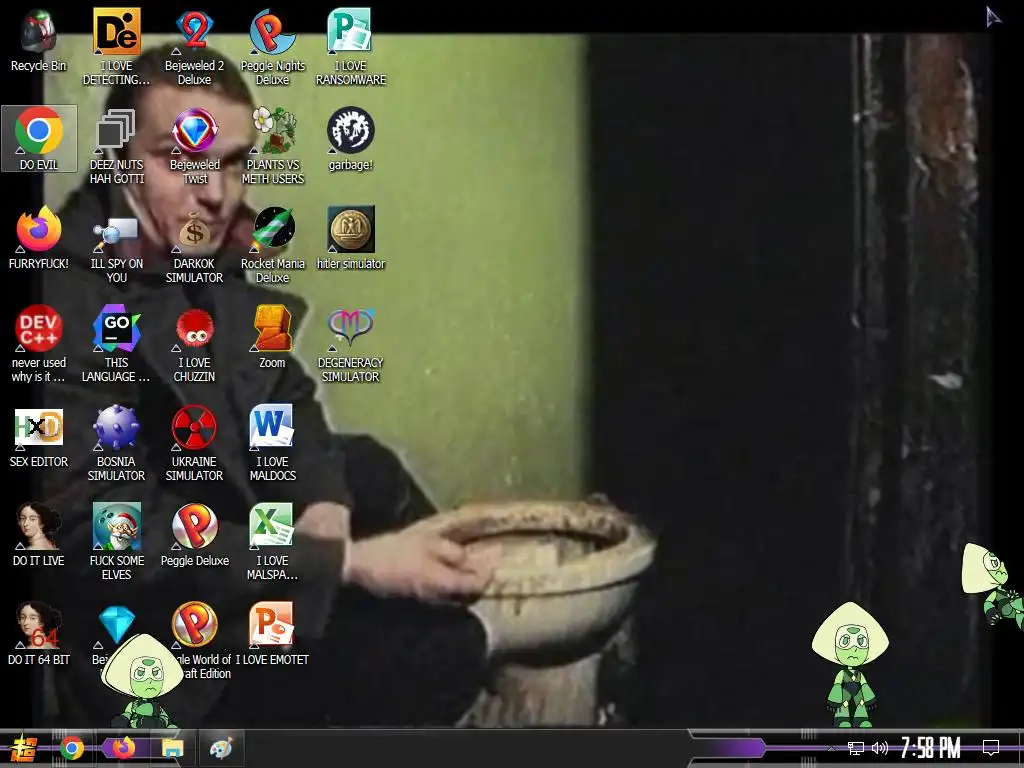Select the 'BOSNIA SIMULATOR' mine icon

116,443
